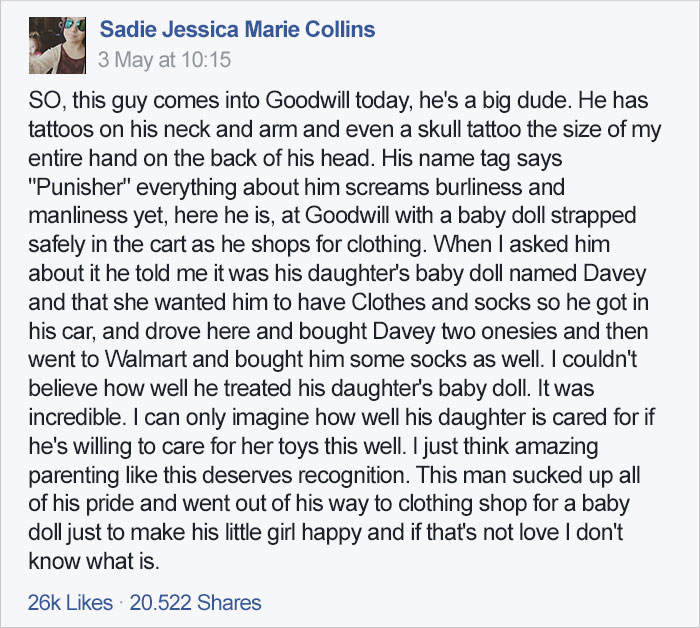
Task: View the 20.522 Shares list
Action: click(x=195, y=603)
